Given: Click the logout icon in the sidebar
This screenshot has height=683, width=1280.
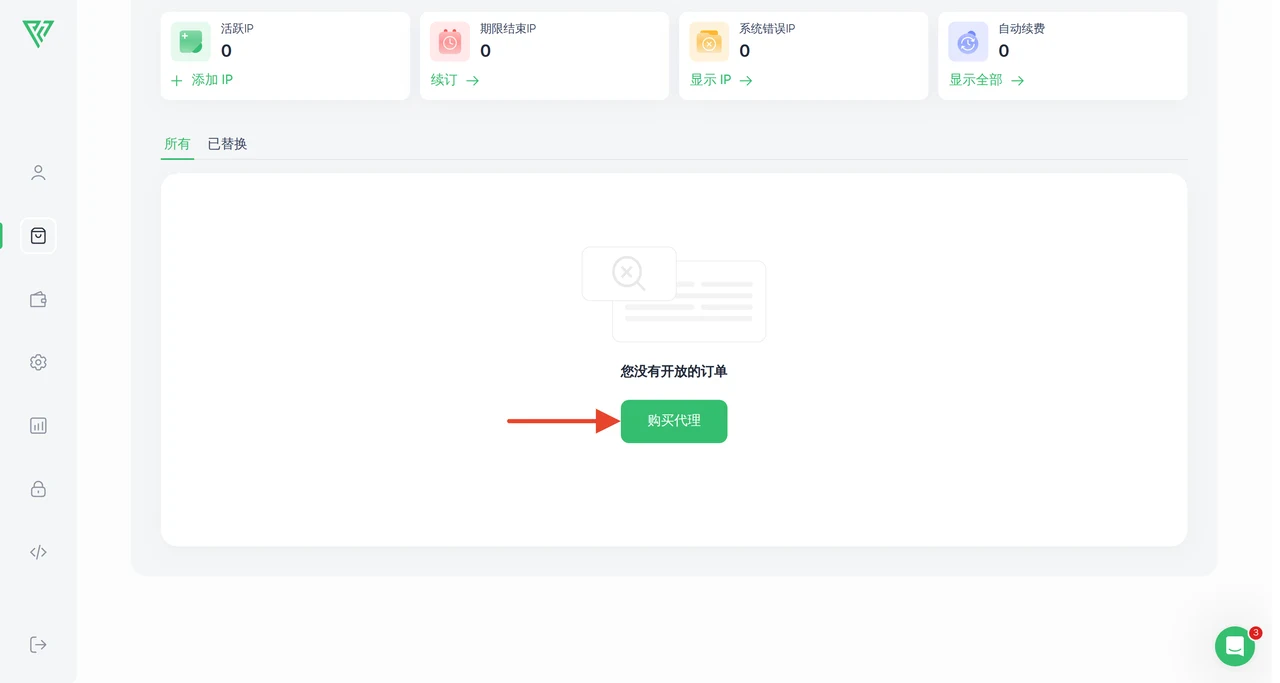Looking at the screenshot, I should point(38,644).
